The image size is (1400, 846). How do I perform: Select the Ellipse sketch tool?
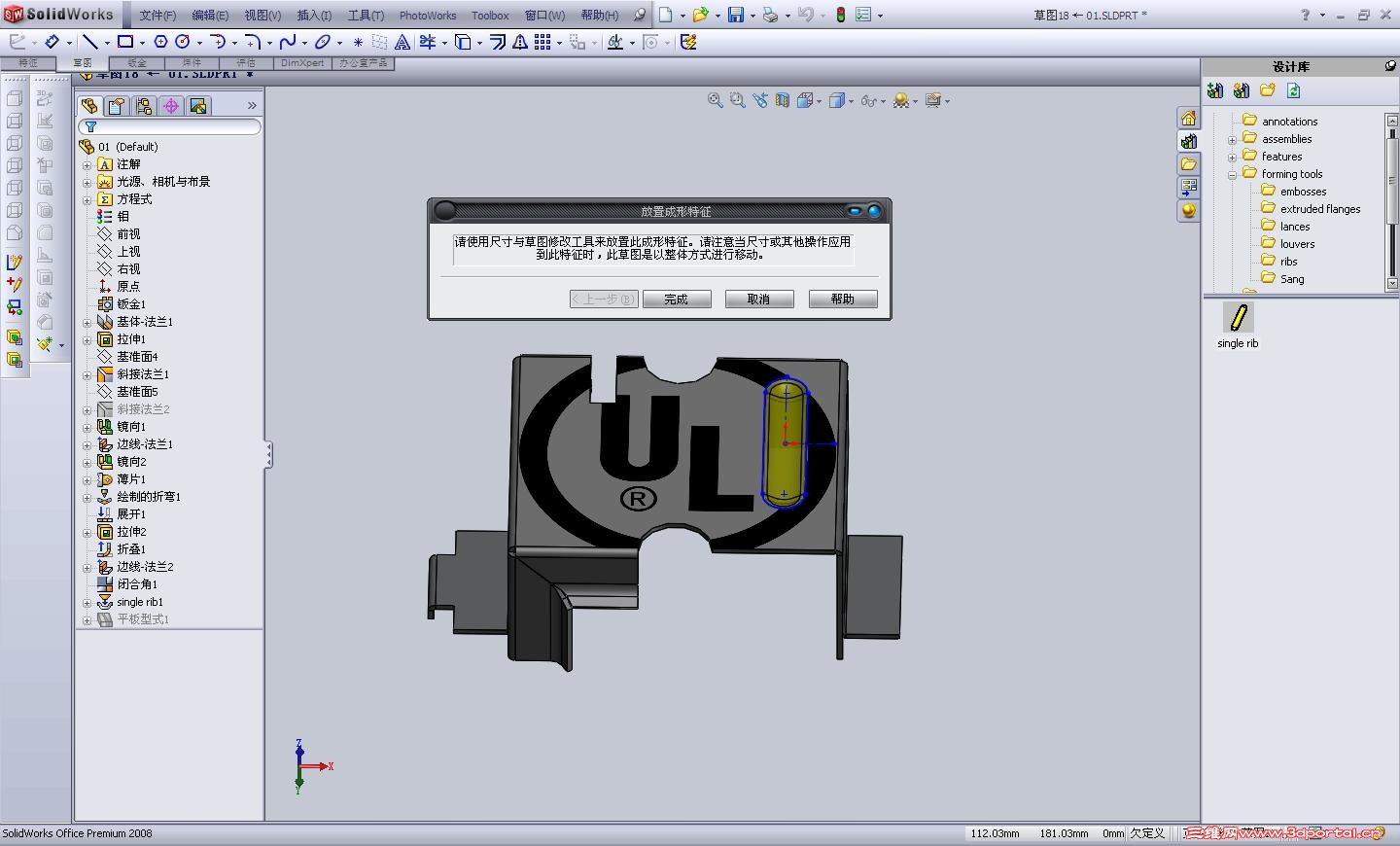point(323,42)
